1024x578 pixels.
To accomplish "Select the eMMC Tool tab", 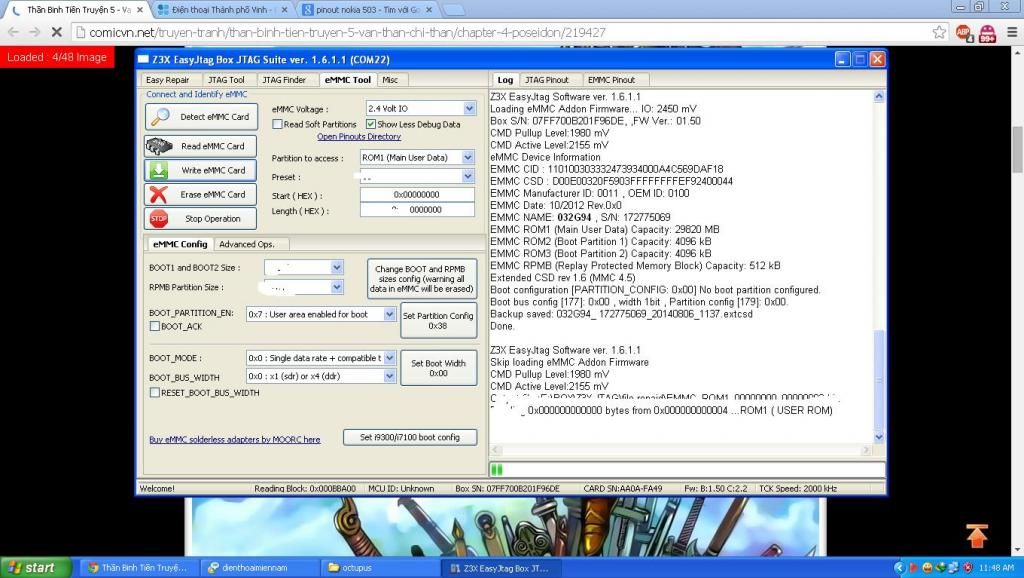I will coord(347,80).
